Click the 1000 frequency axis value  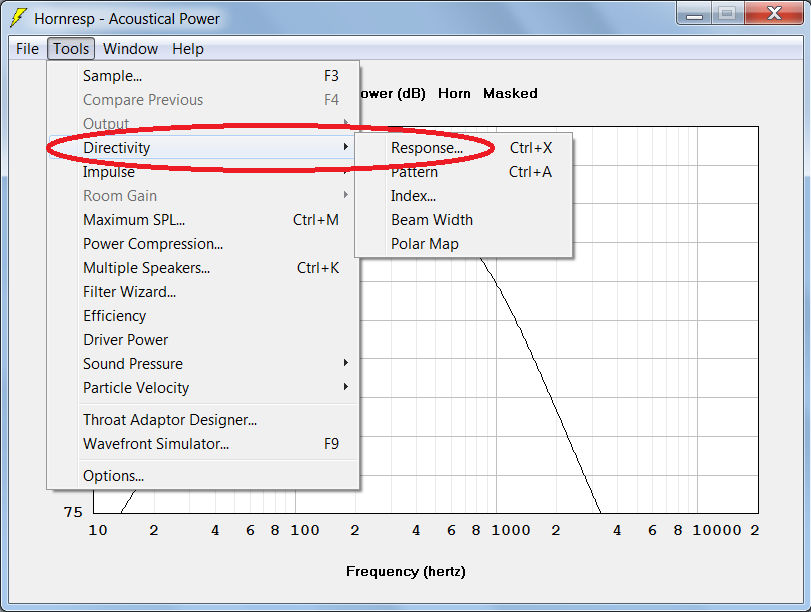(510, 530)
